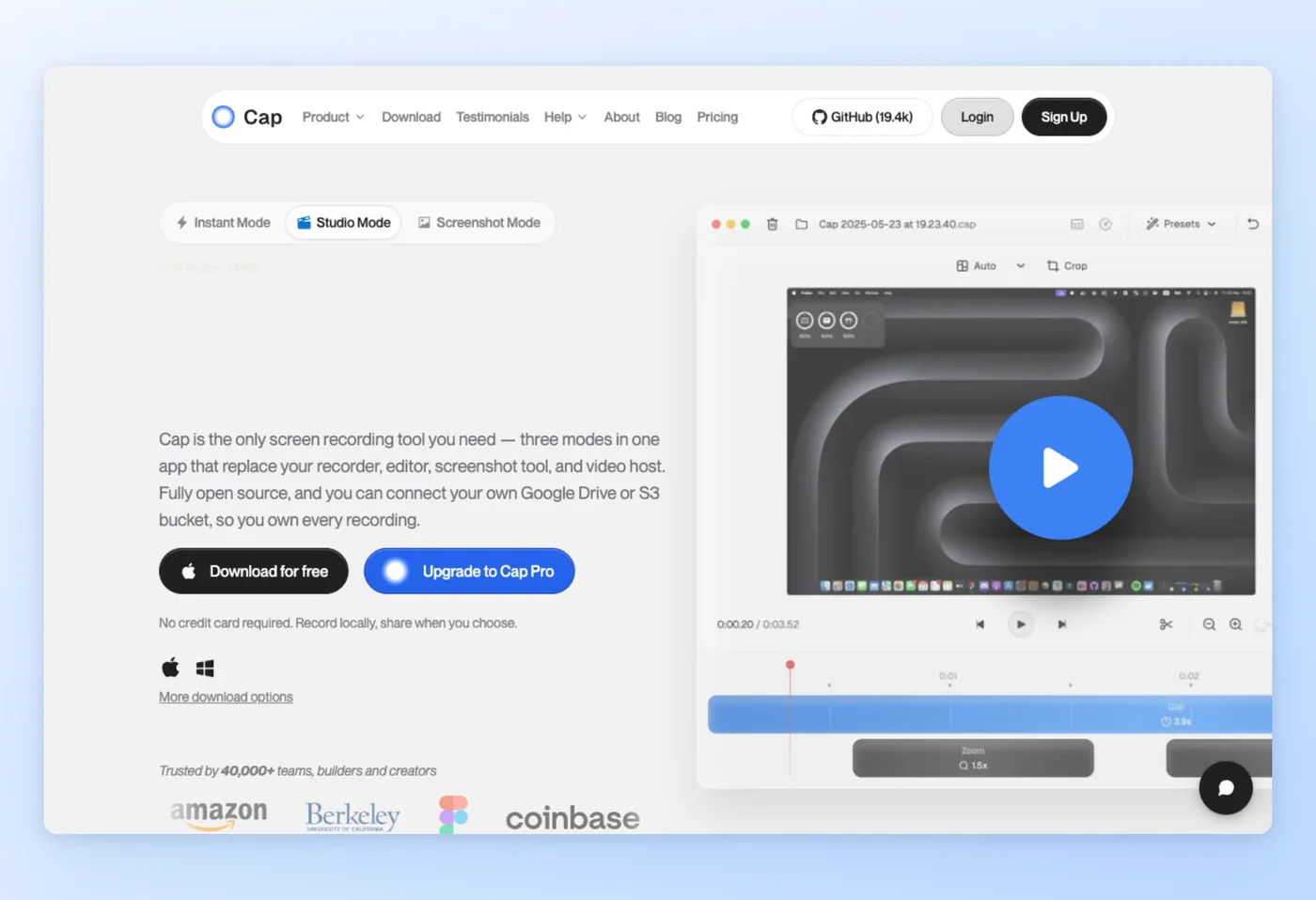Select the scissors split tool

[x=1166, y=624]
